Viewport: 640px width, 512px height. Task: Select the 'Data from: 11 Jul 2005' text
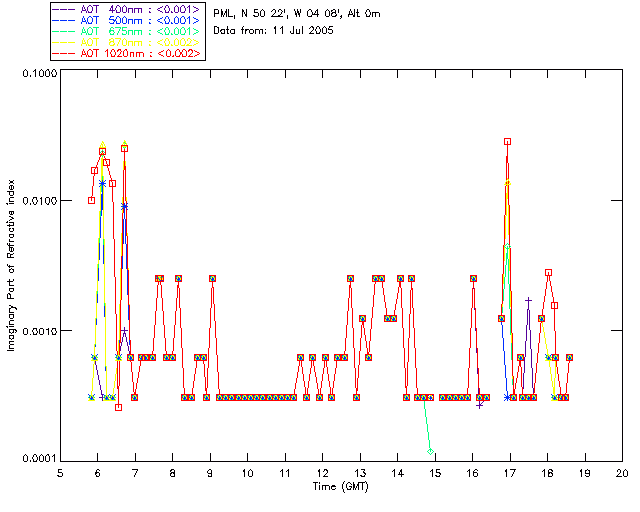point(273,31)
